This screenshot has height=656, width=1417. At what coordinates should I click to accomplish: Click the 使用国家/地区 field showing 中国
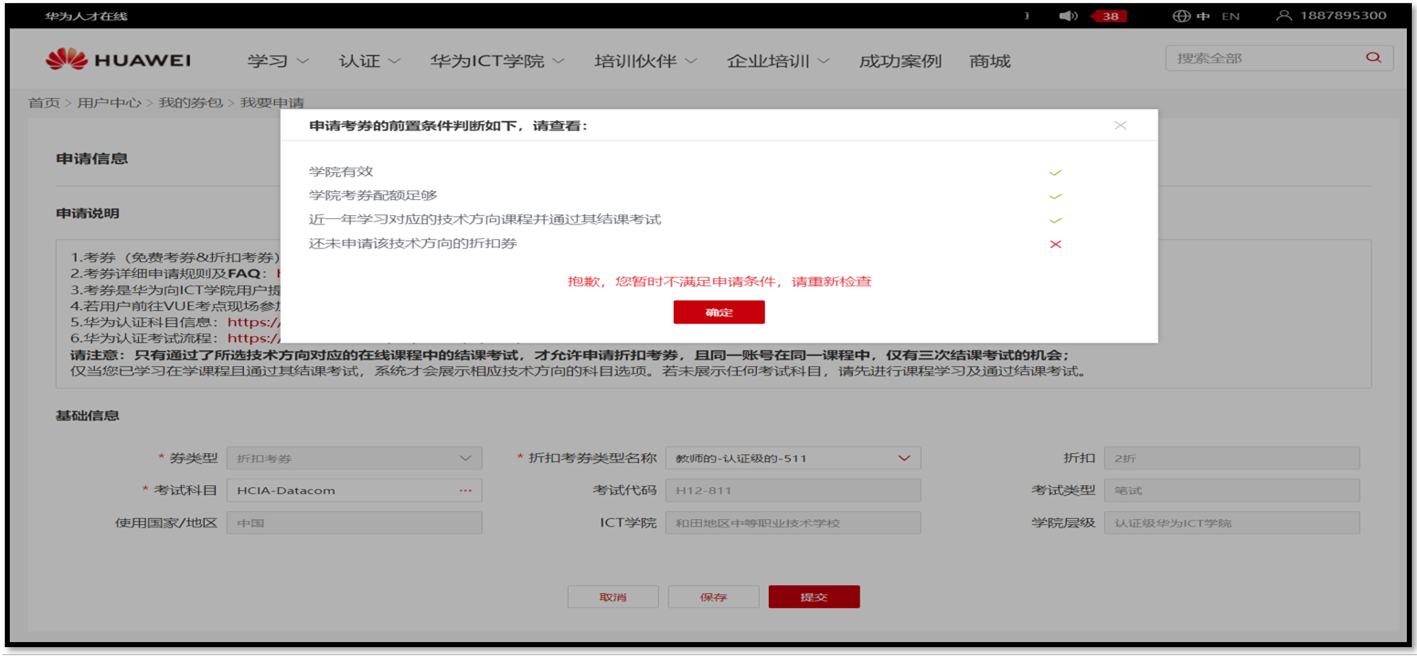tap(354, 523)
